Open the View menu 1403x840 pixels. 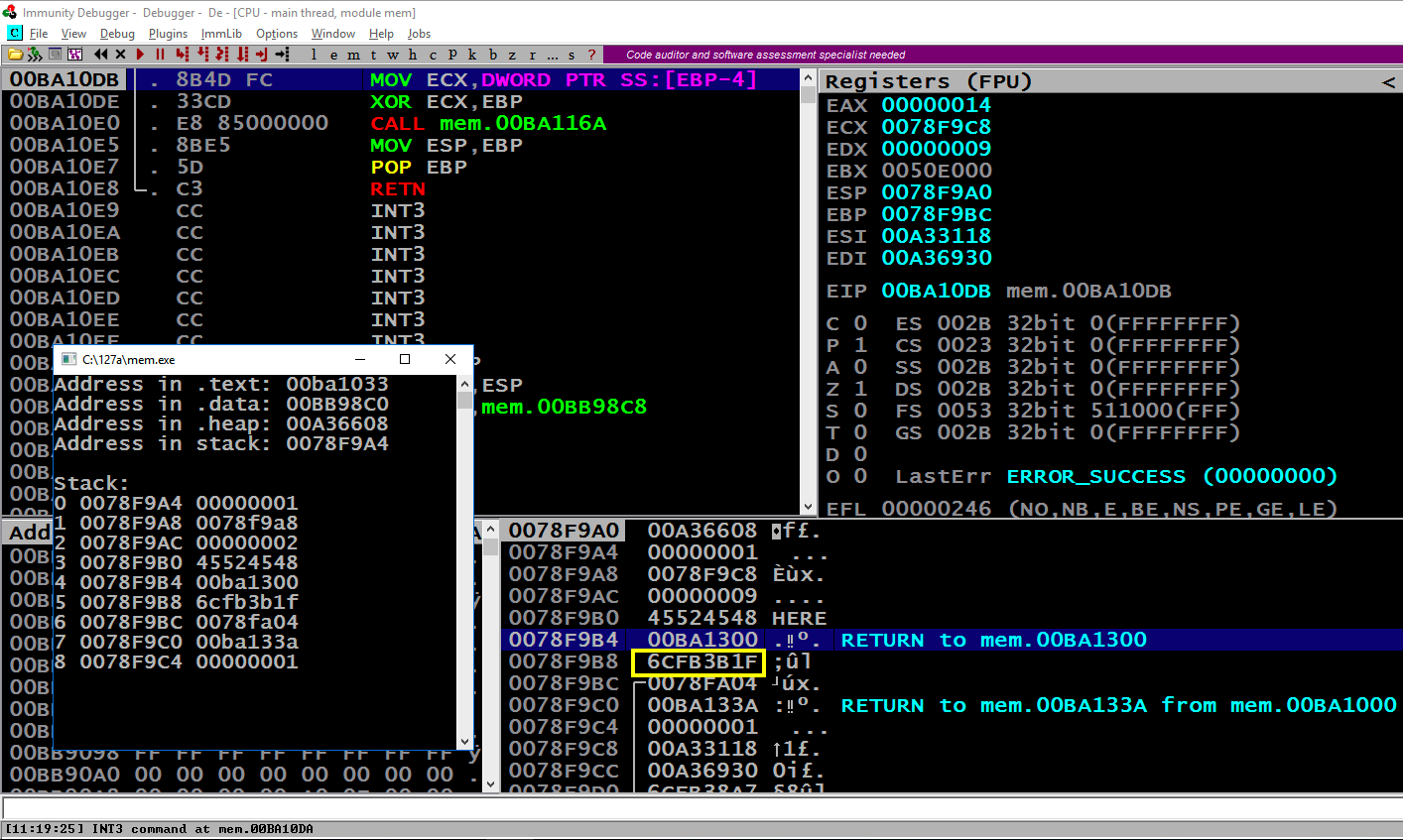tap(73, 34)
